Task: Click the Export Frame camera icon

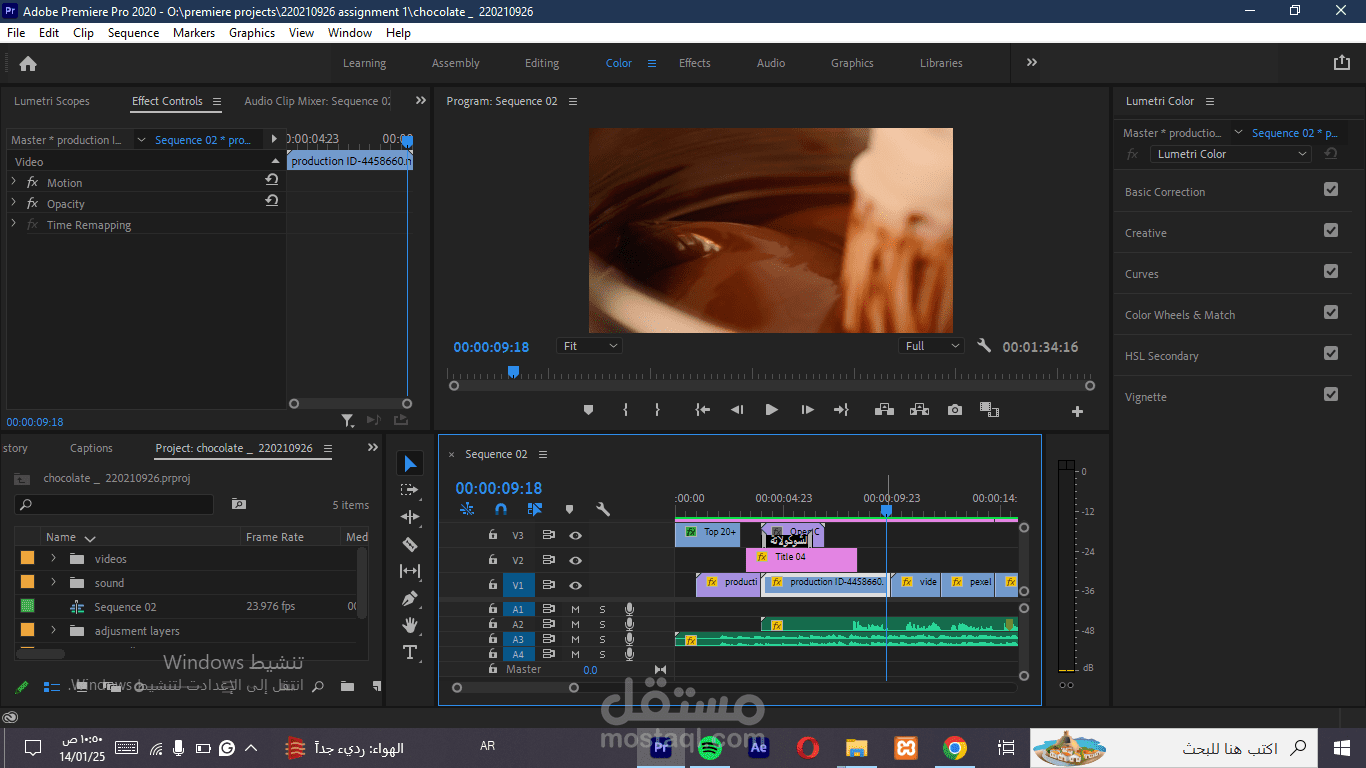Action: [x=955, y=410]
